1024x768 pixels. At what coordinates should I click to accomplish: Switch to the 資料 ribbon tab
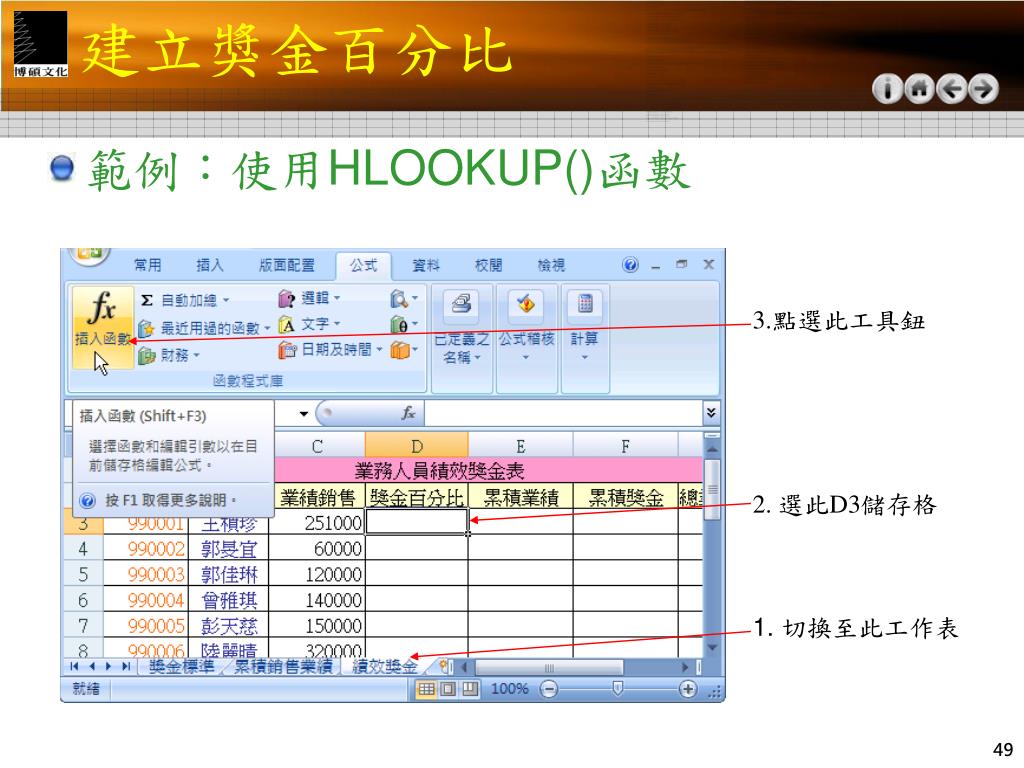(426, 265)
